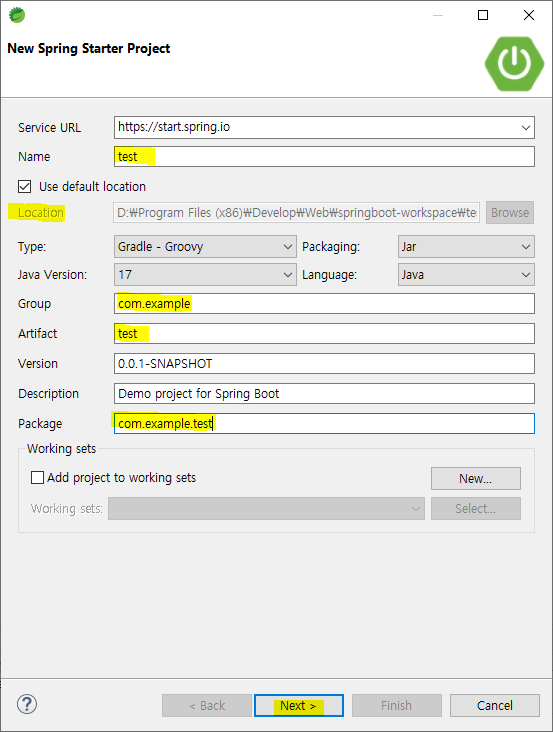Open the Type dropdown showing Gradle - Groovy
Image resolution: width=553 pixels, height=732 pixels.
pos(205,246)
